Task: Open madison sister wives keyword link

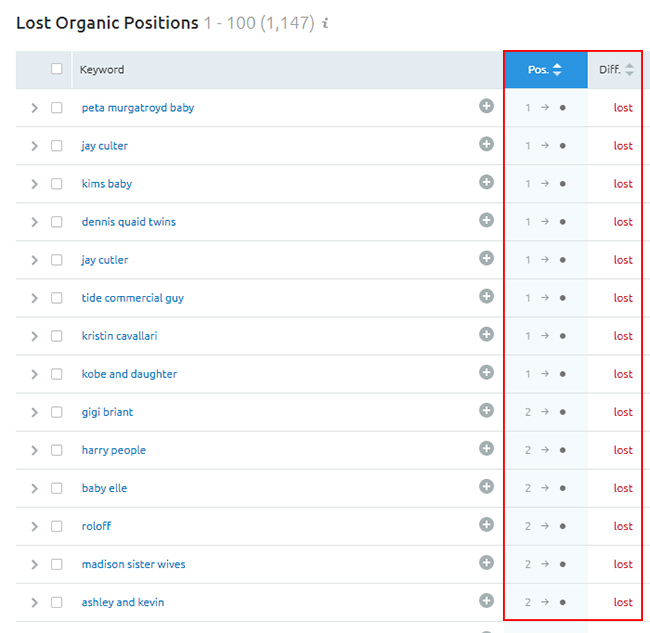Action: coord(133,564)
